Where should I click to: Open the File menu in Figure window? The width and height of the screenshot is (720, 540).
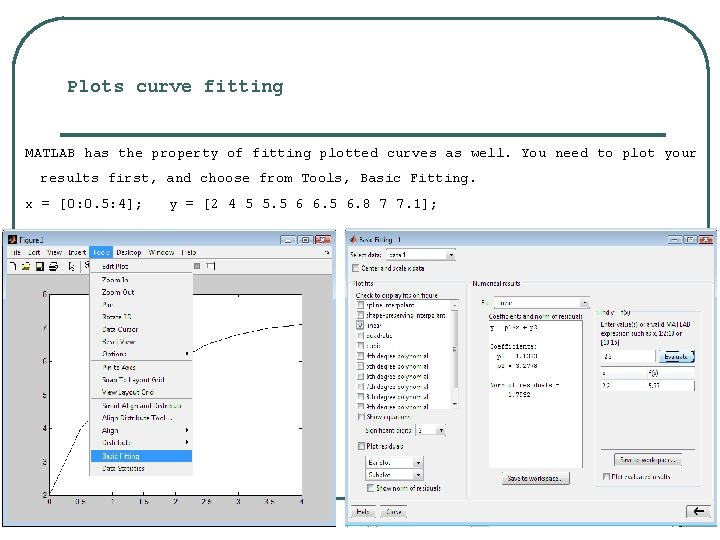point(15,252)
